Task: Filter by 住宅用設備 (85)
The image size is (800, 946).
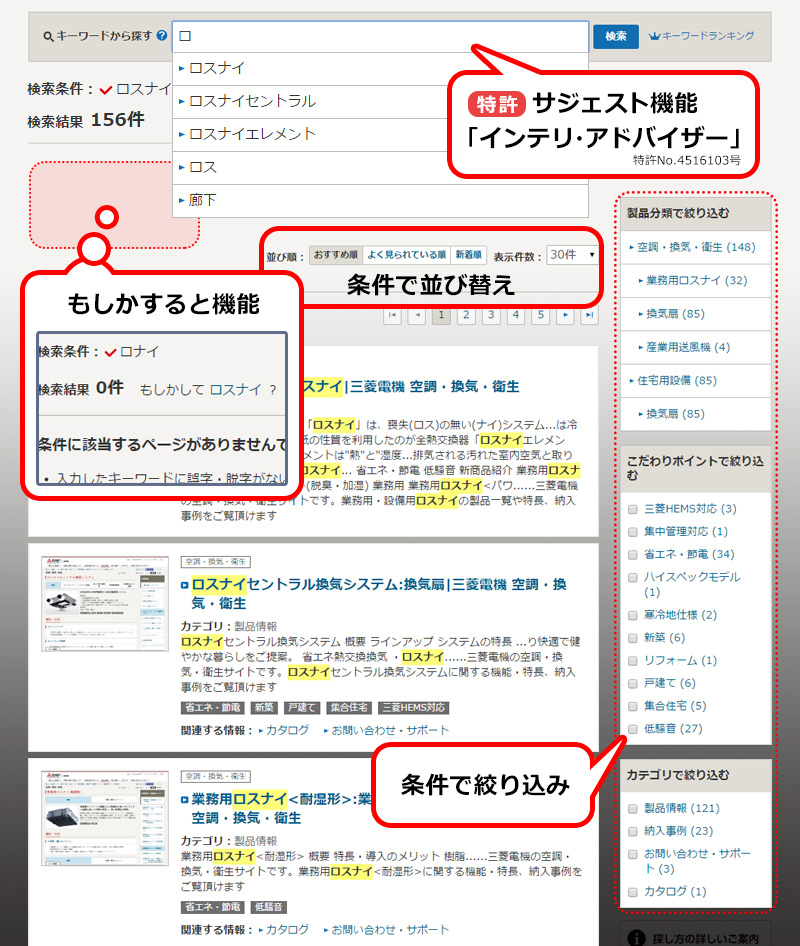Action: (x=696, y=381)
